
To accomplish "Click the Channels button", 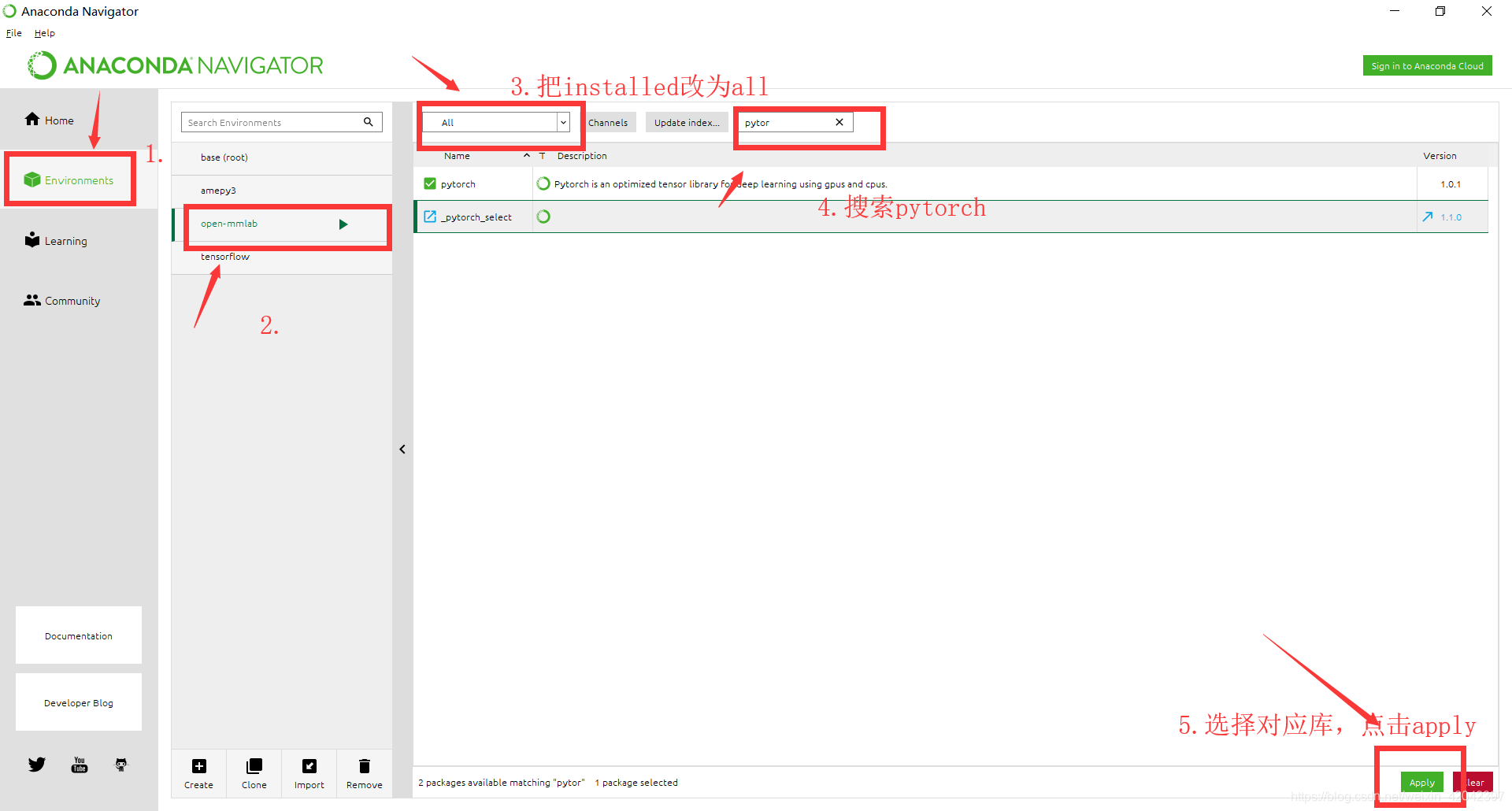I will tap(608, 122).
